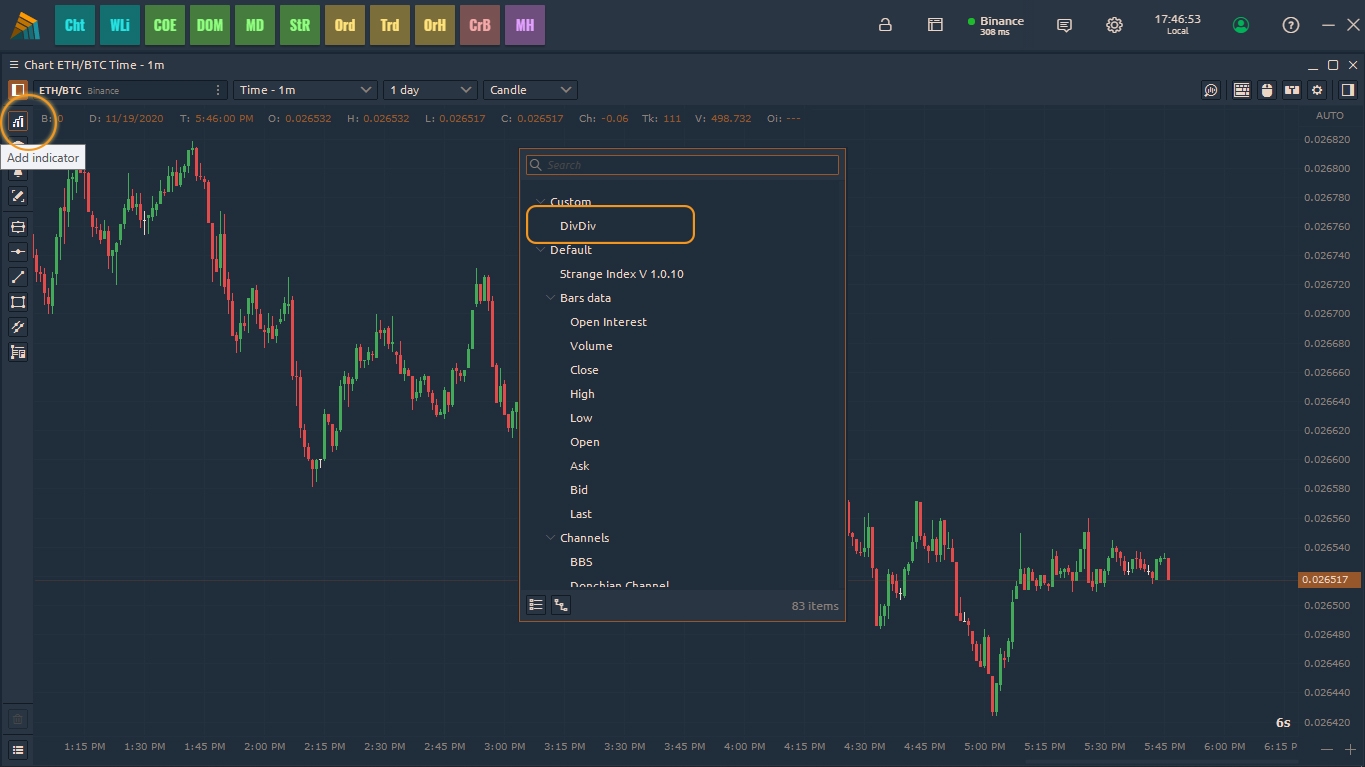Image resolution: width=1365 pixels, height=767 pixels.
Task: Open the DOM panel button
Action: [x=210, y=25]
